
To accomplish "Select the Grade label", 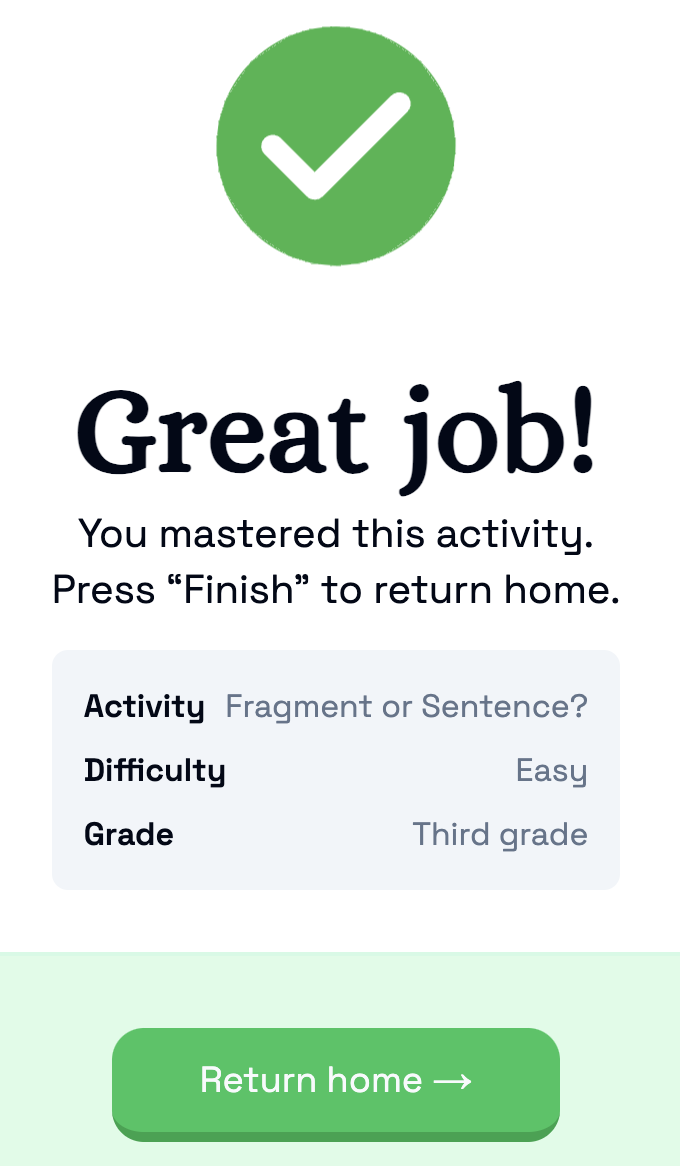I will coord(129,835).
